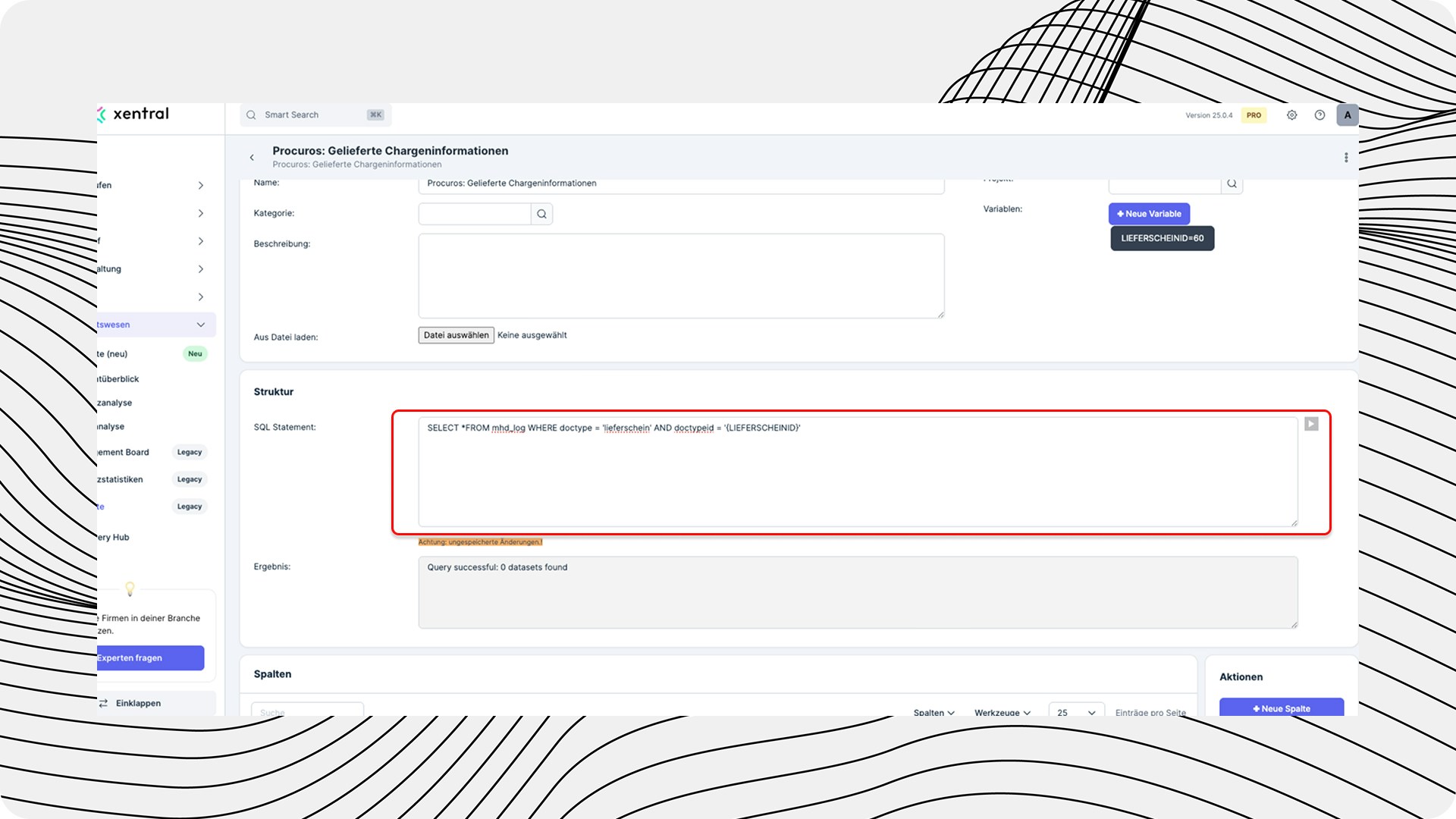This screenshot has width=1456, height=819.
Task: Click the Neue Spalte button
Action: pyautogui.click(x=1281, y=708)
